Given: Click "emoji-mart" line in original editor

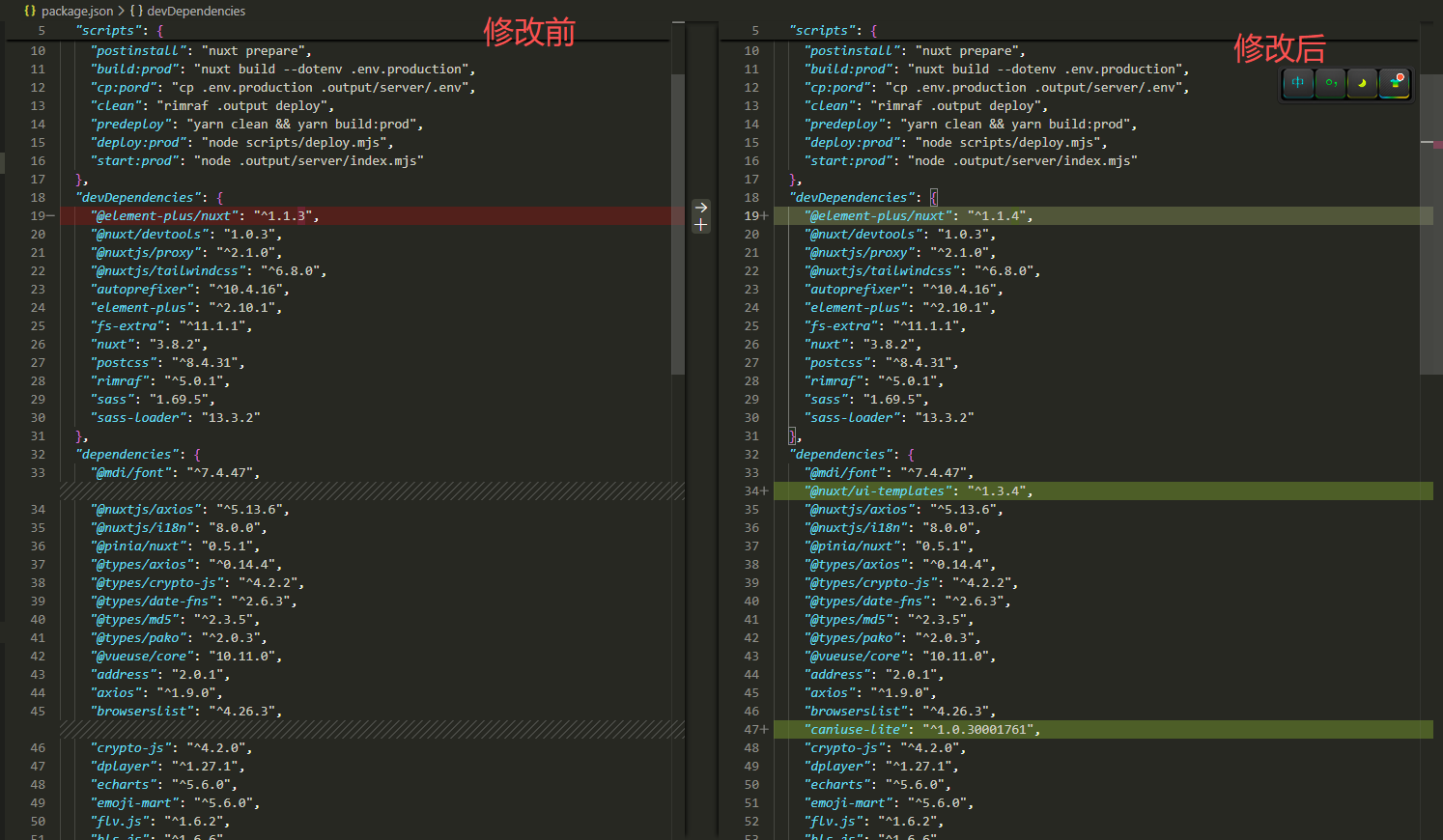Looking at the screenshot, I should tap(175, 803).
